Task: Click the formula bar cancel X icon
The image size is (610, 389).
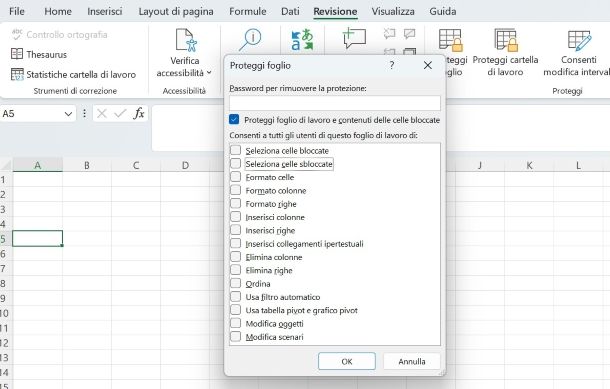Action: [102, 114]
